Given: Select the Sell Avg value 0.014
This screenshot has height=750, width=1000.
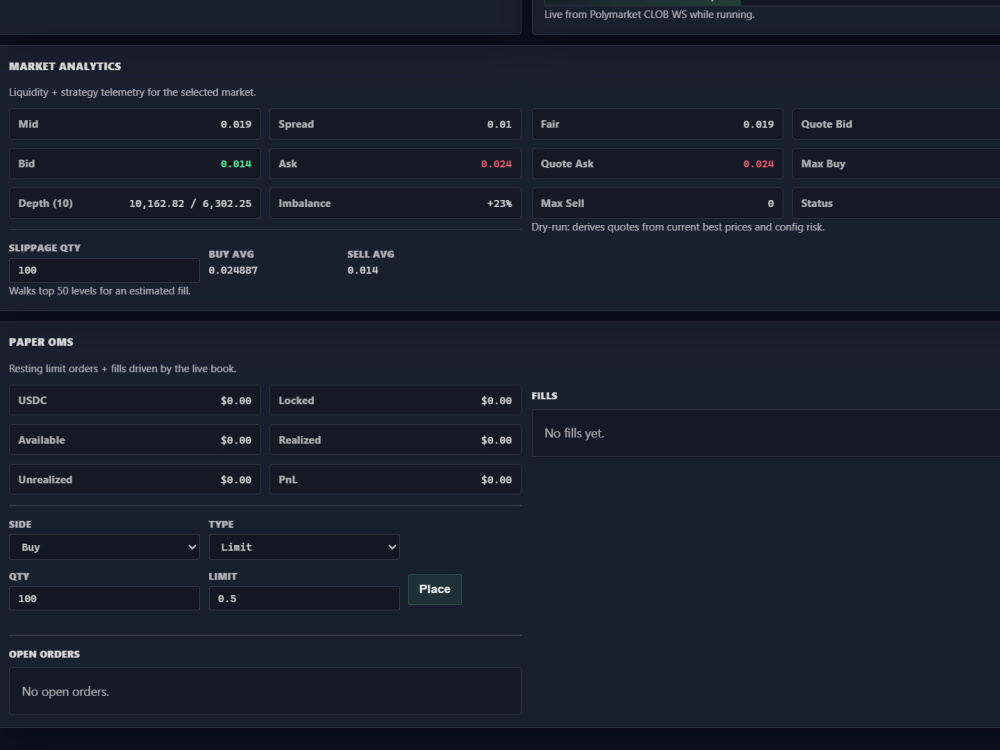Looking at the screenshot, I should (363, 270).
